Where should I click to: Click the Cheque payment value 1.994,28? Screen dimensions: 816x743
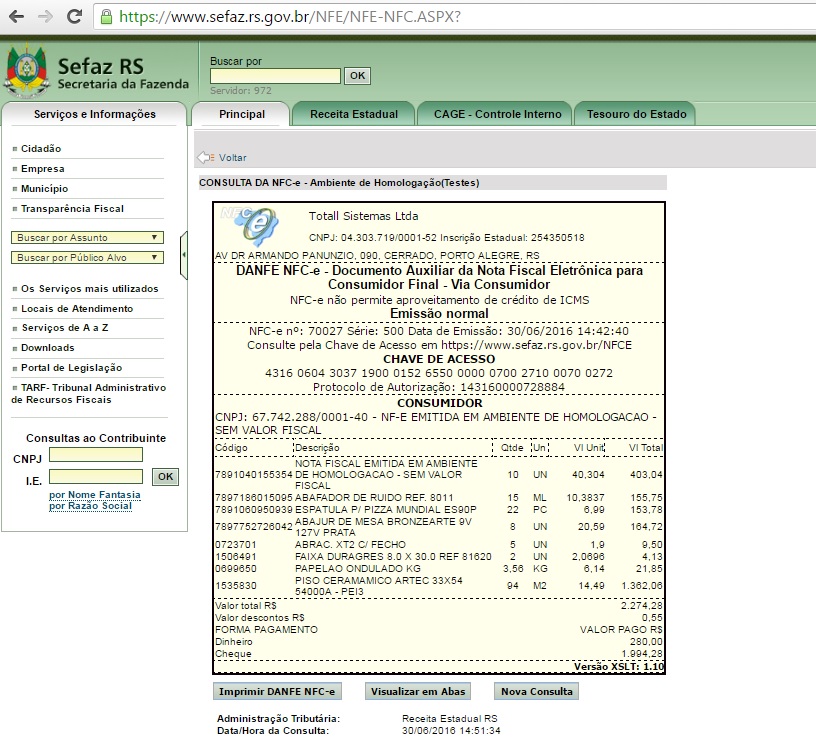point(642,654)
